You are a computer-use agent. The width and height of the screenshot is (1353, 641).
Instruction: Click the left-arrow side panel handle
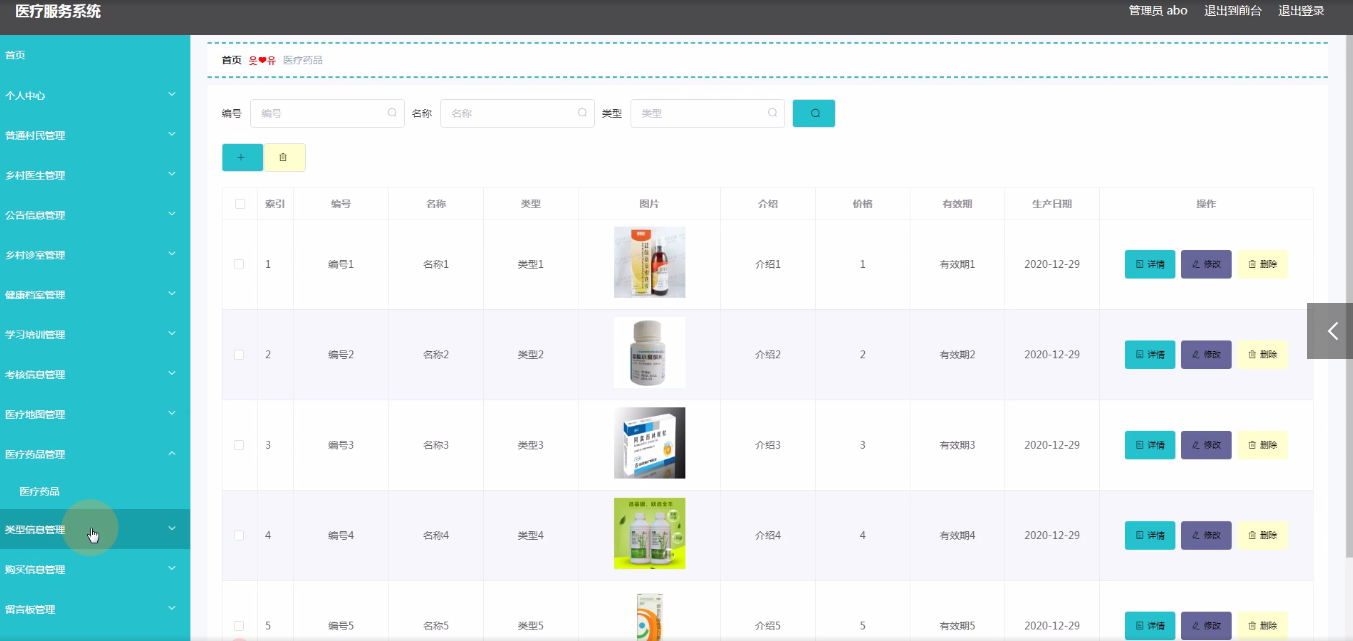pos(1330,331)
